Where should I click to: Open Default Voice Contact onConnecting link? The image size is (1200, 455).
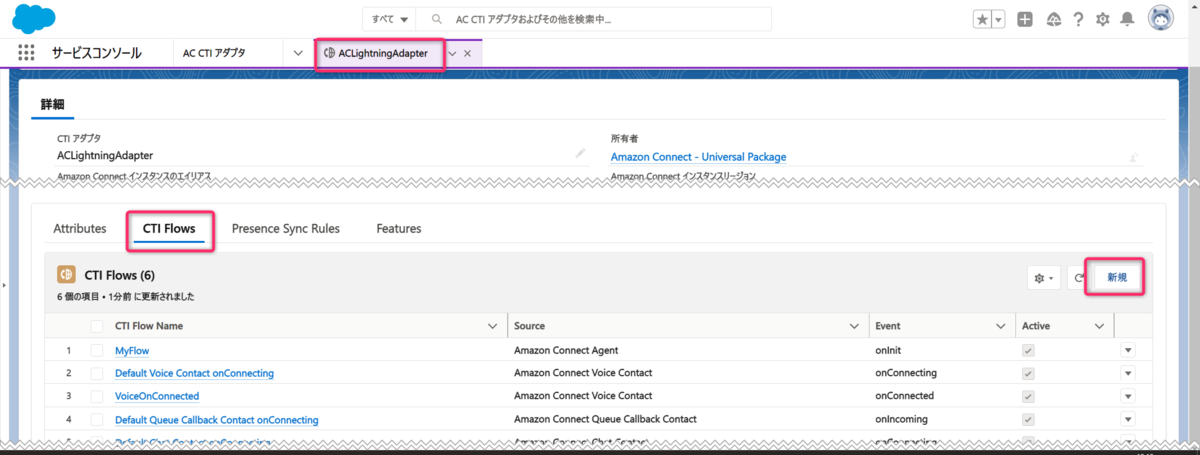[194, 373]
